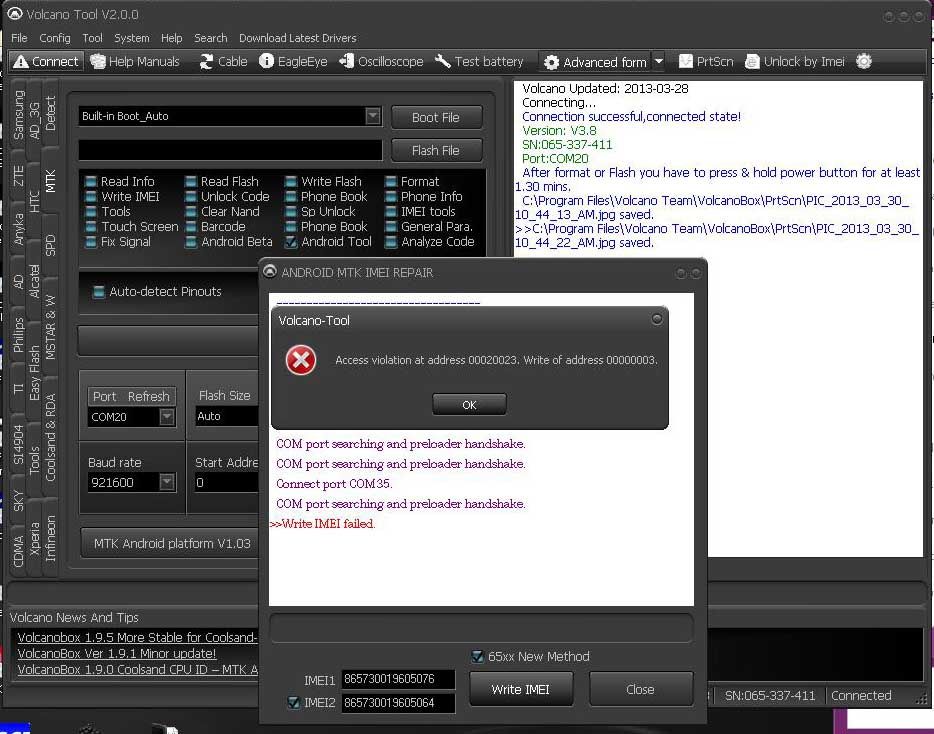Open the Tool menu
This screenshot has width=934, height=734.
pos(92,38)
